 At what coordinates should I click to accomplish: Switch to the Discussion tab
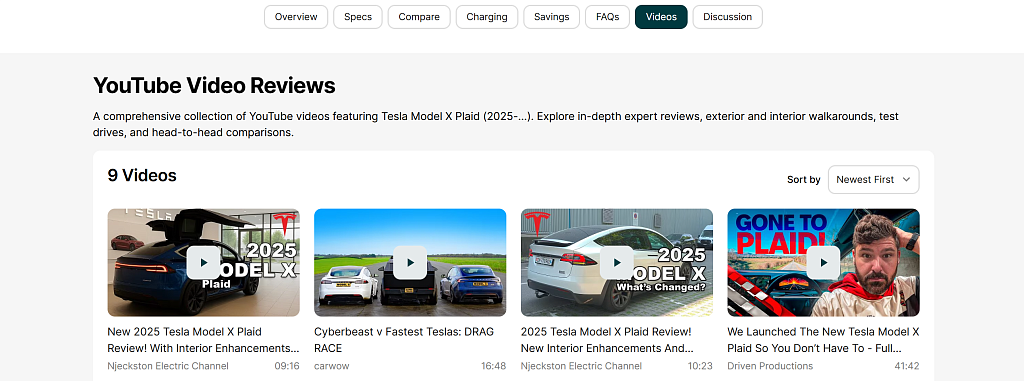[x=728, y=17]
